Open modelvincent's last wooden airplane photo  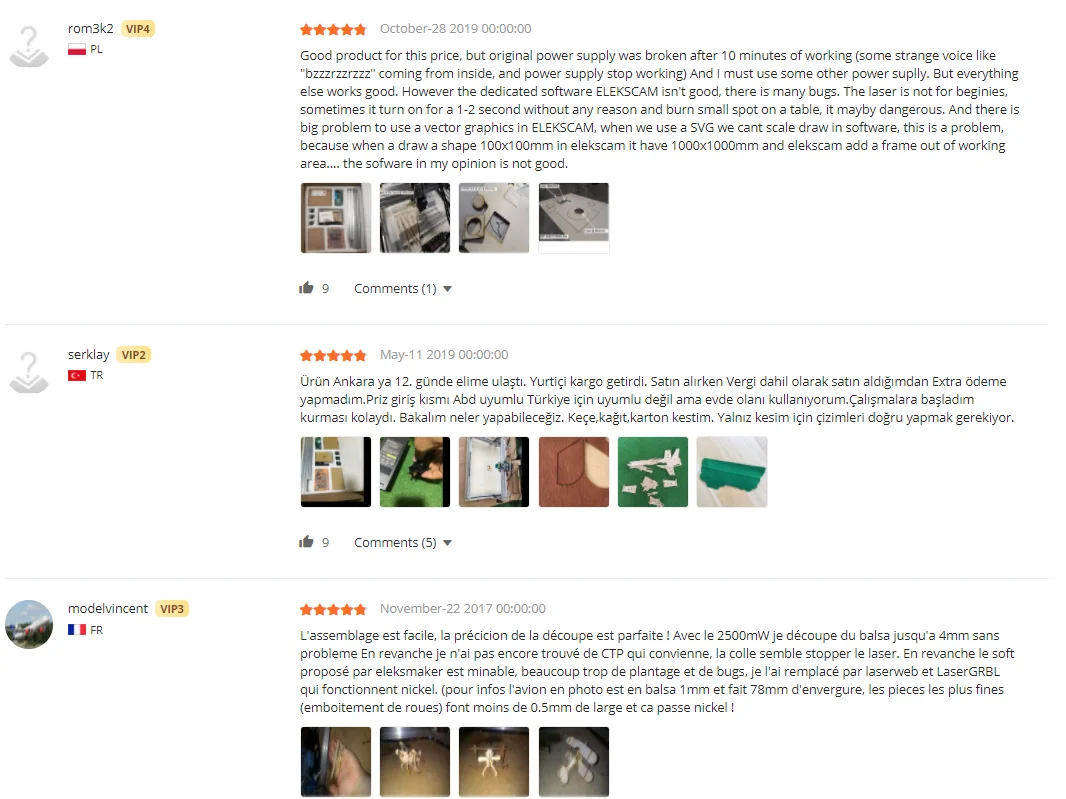point(574,762)
